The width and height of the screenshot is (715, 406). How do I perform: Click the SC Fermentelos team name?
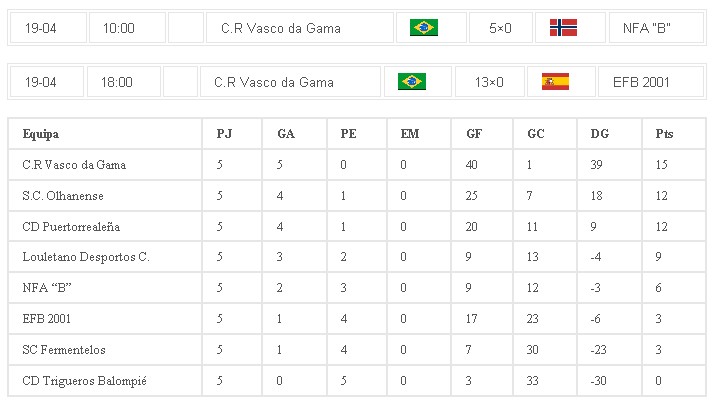click(63, 350)
